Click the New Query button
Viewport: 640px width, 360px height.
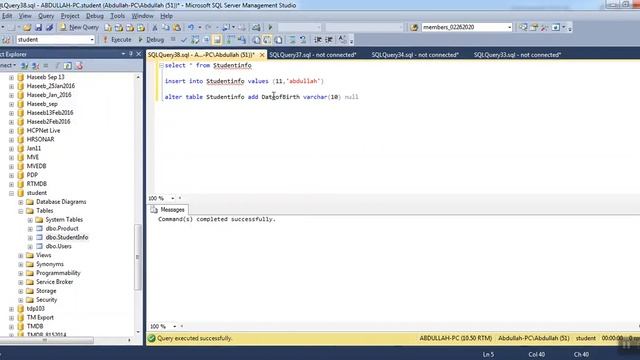[x=79, y=27]
